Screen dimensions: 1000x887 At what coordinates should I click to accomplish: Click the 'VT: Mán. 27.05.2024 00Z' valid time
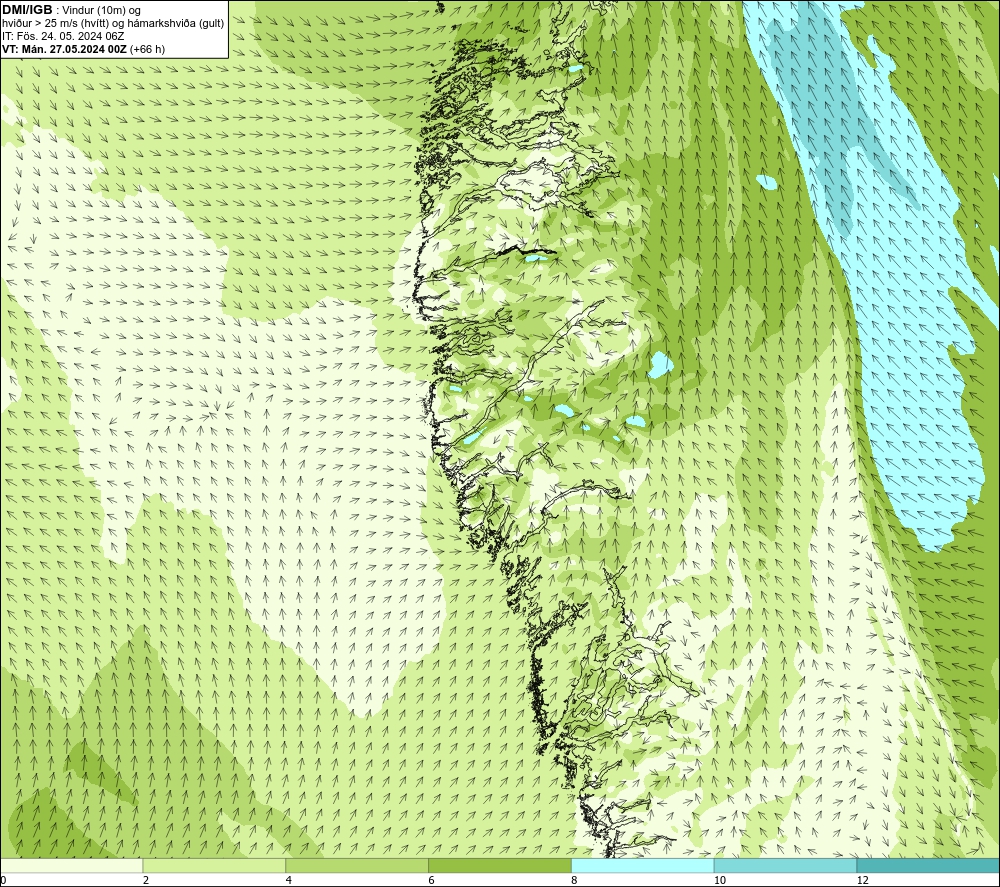click(64, 49)
